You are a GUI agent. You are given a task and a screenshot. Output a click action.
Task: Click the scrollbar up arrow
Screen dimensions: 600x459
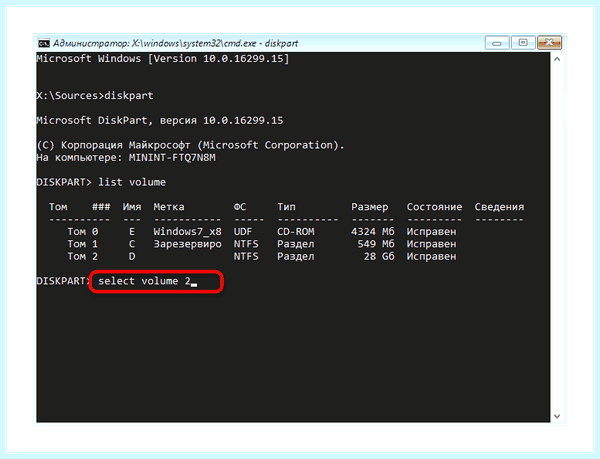coord(557,59)
